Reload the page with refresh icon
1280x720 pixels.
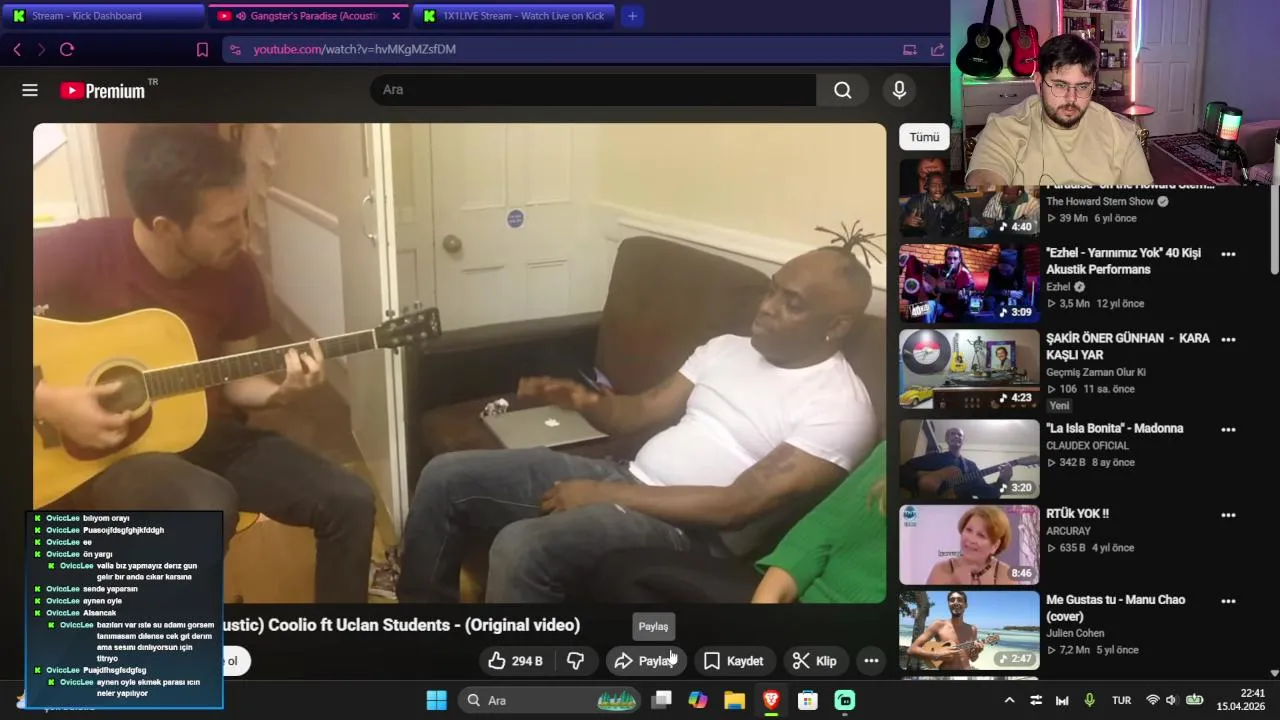[67, 49]
